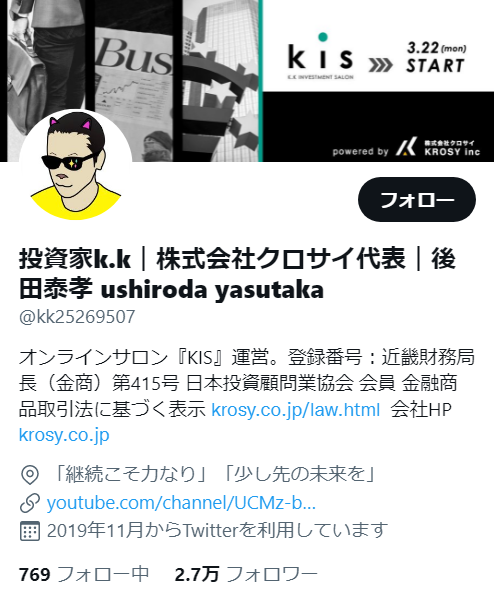This screenshot has height=599, width=494.
Task: Open the cartoon profile avatar picture
Action: pyautogui.click(x=76, y=165)
